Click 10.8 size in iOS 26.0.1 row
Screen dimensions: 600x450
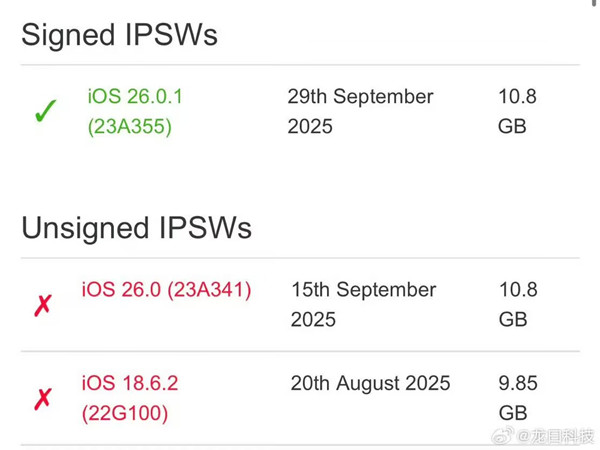pyautogui.click(x=517, y=97)
